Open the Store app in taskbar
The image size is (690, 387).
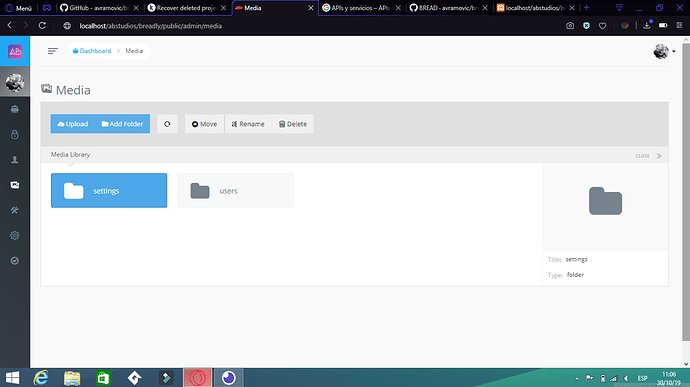pos(103,378)
